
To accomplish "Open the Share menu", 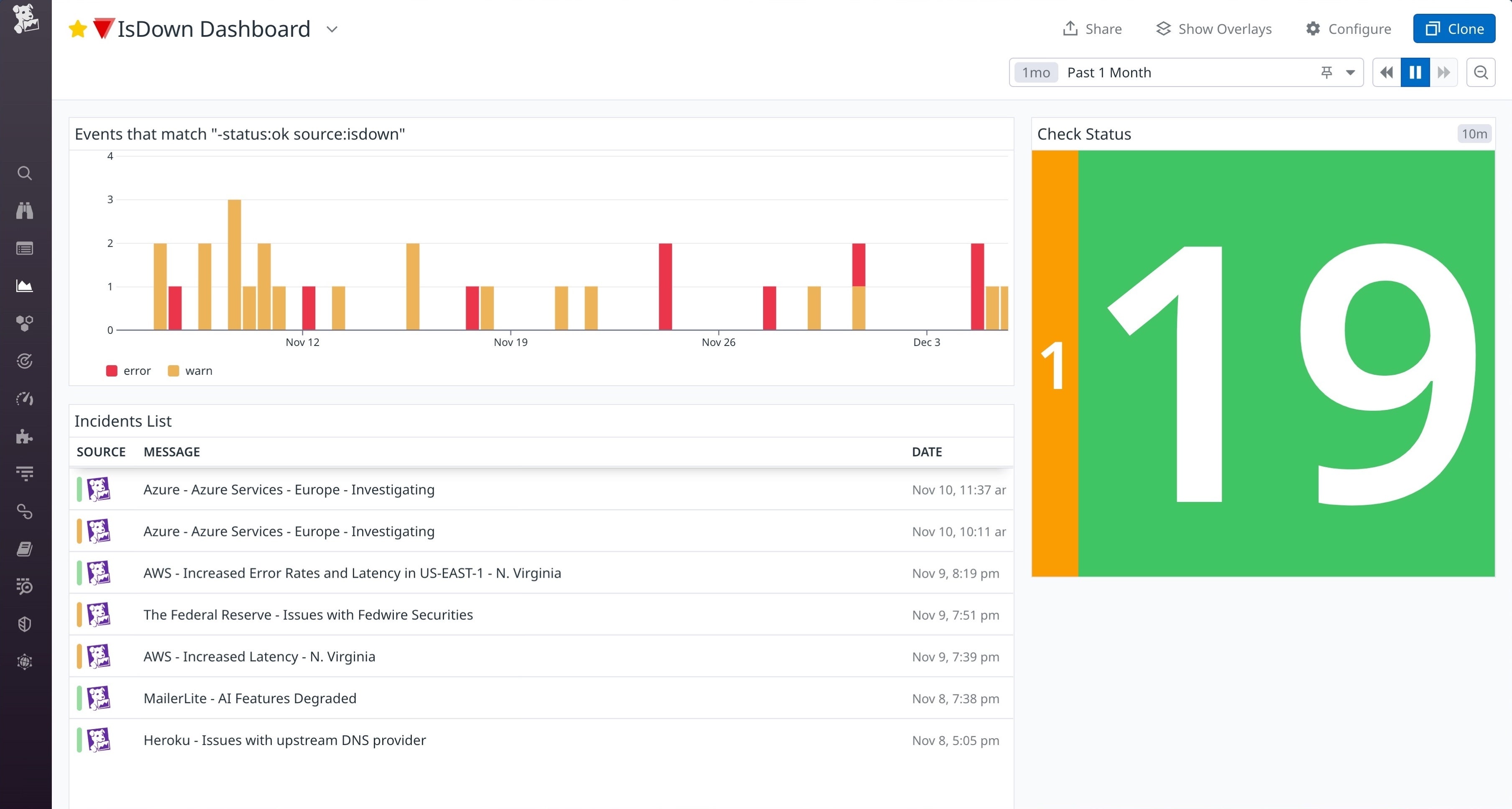I will [x=1091, y=28].
